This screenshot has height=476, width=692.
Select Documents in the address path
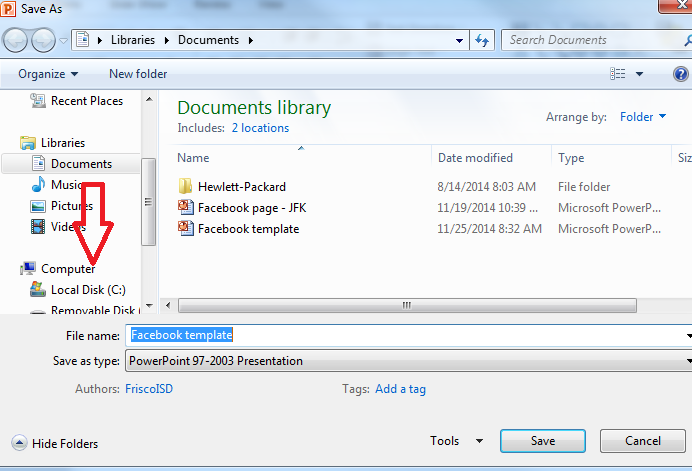pos(208,40)
